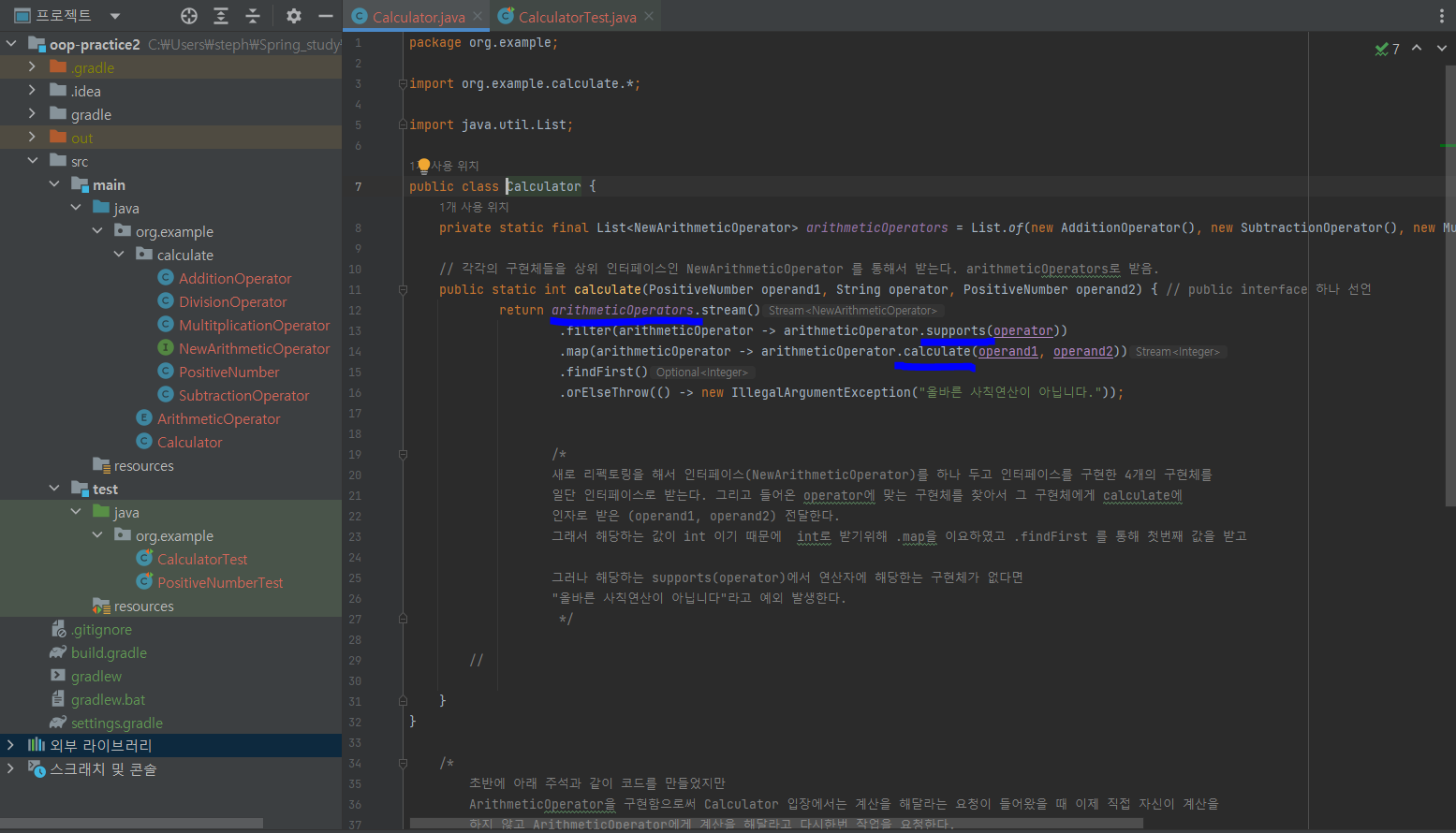The image size is (1456, 833).
Task: Go to previous highlighted problem arrow
Action: point(1417,48)
